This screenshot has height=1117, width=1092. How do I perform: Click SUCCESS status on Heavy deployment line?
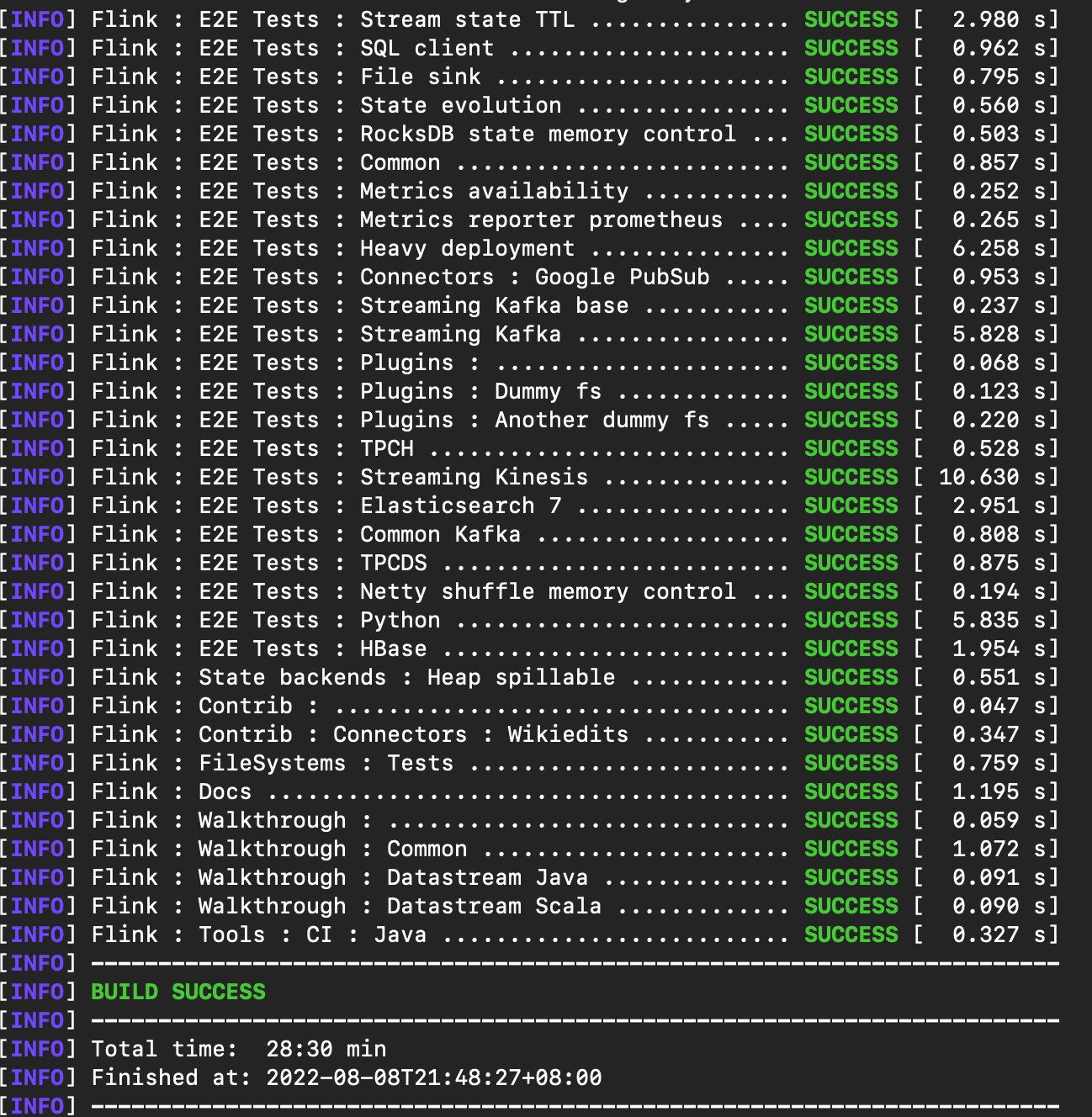coord(851,248)
